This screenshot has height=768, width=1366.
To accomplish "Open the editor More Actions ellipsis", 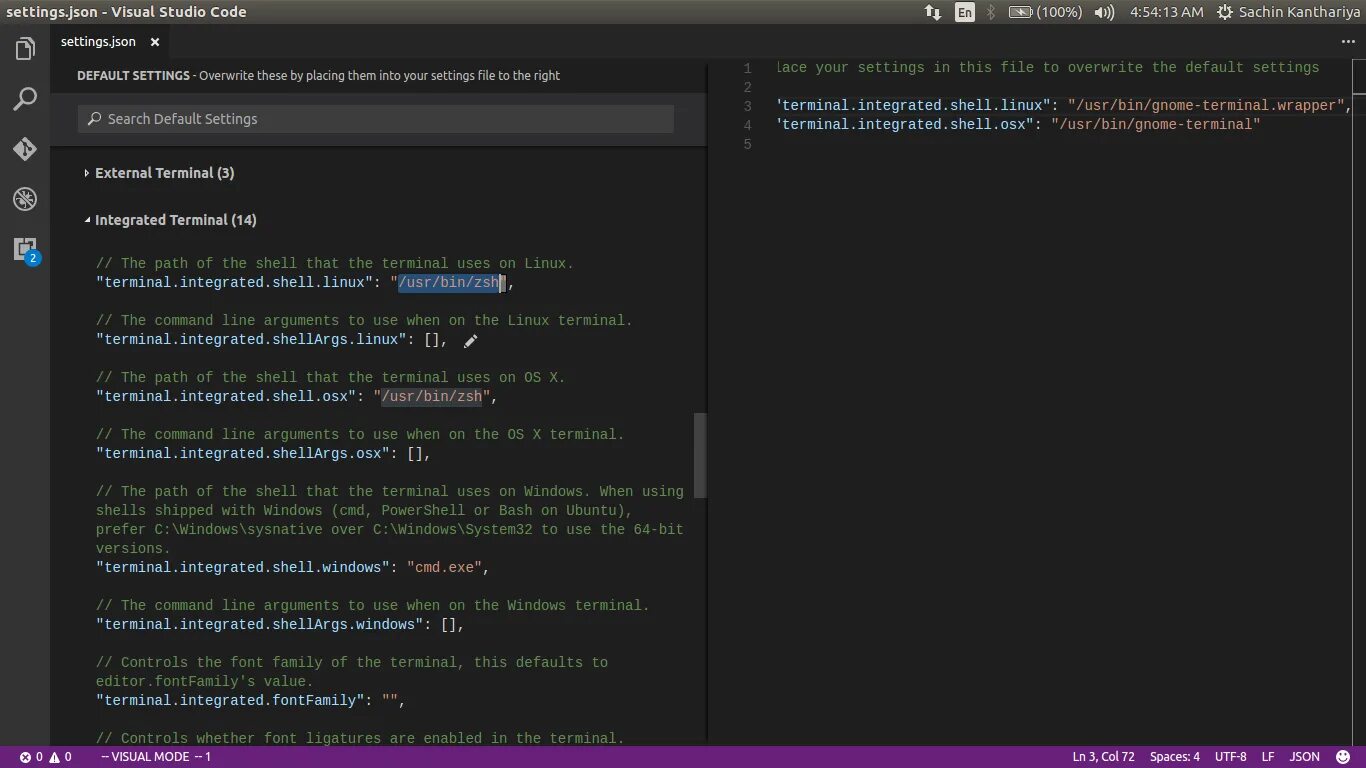I will click(1347, 42).
